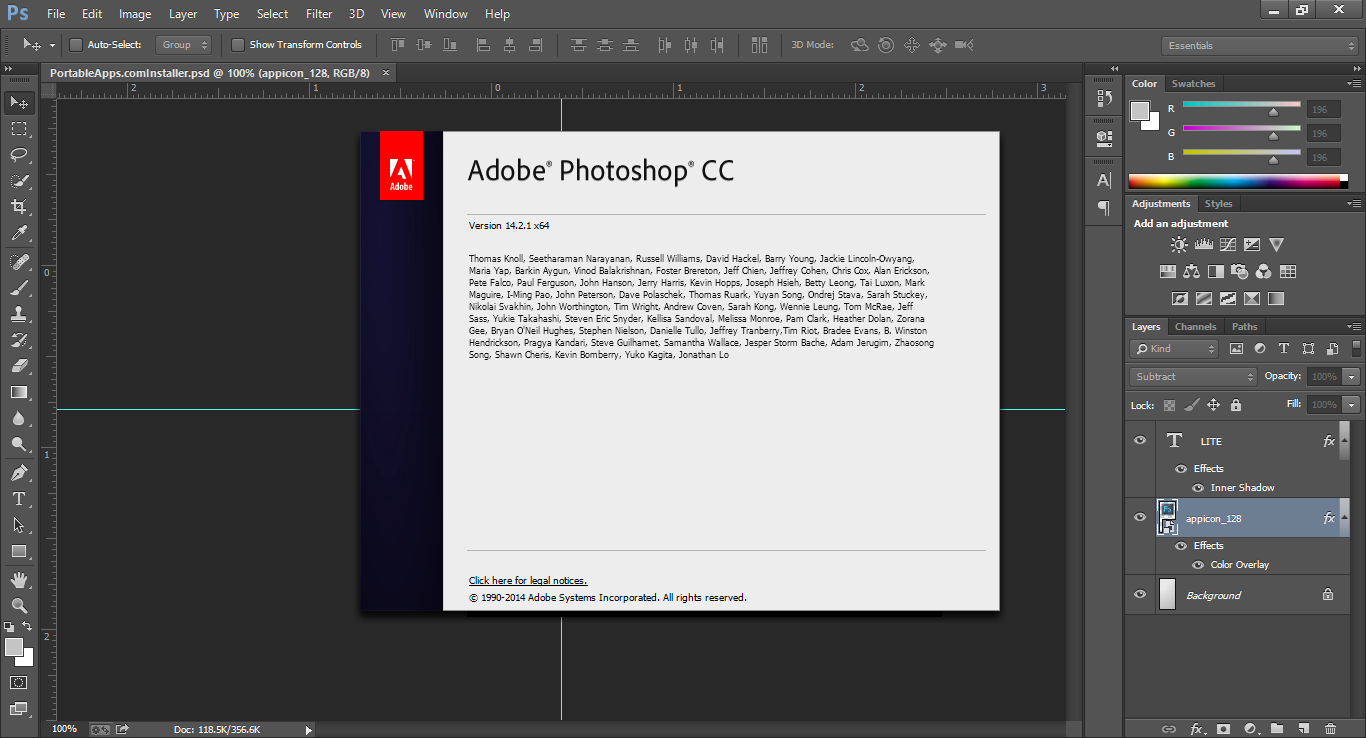1366x738 pixels.
Task: Select the Eyedropper tool
Action: (19, 234)
